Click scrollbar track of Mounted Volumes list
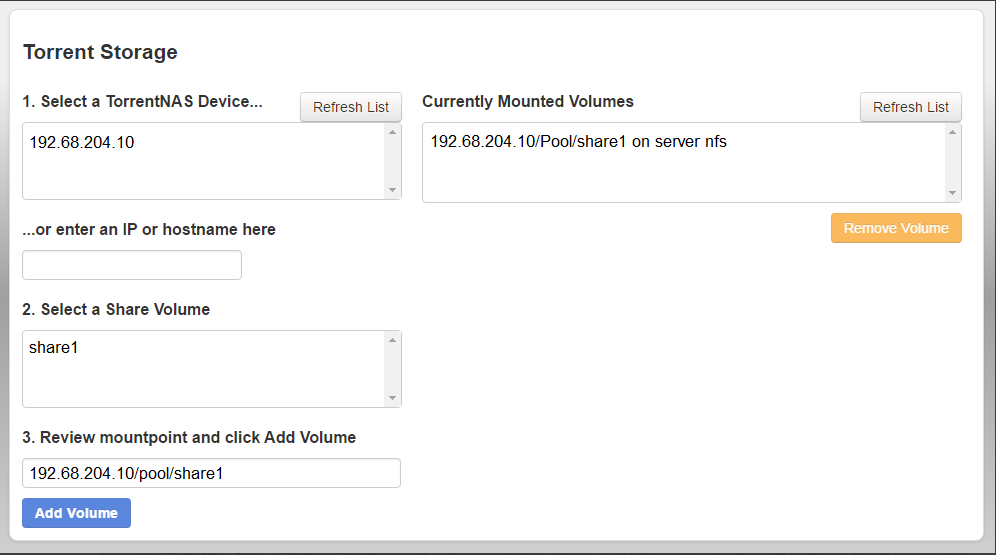The height and width of the screenshot is (555, 996). point(952,162)
